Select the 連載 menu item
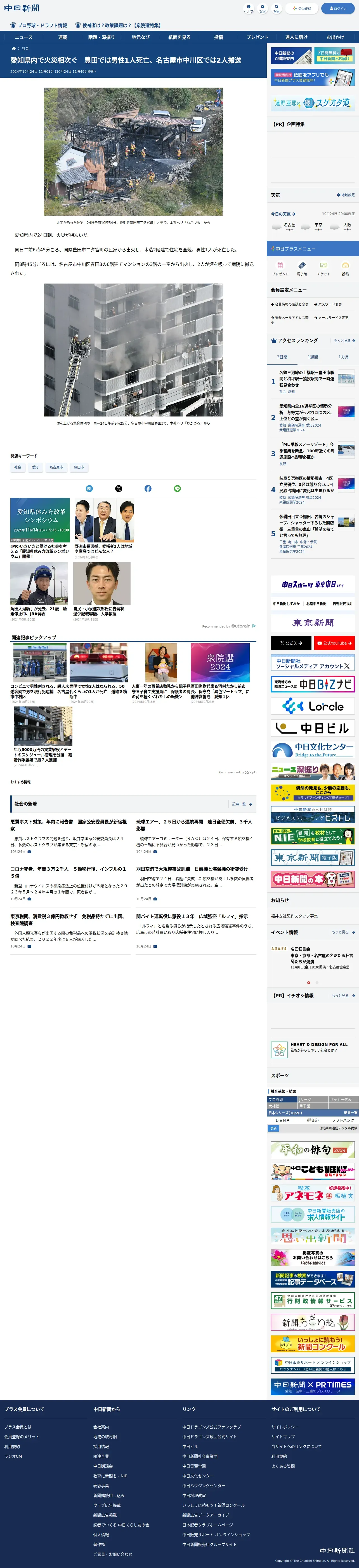Viewport: 359px width, 1568px height. click(63, 37)
